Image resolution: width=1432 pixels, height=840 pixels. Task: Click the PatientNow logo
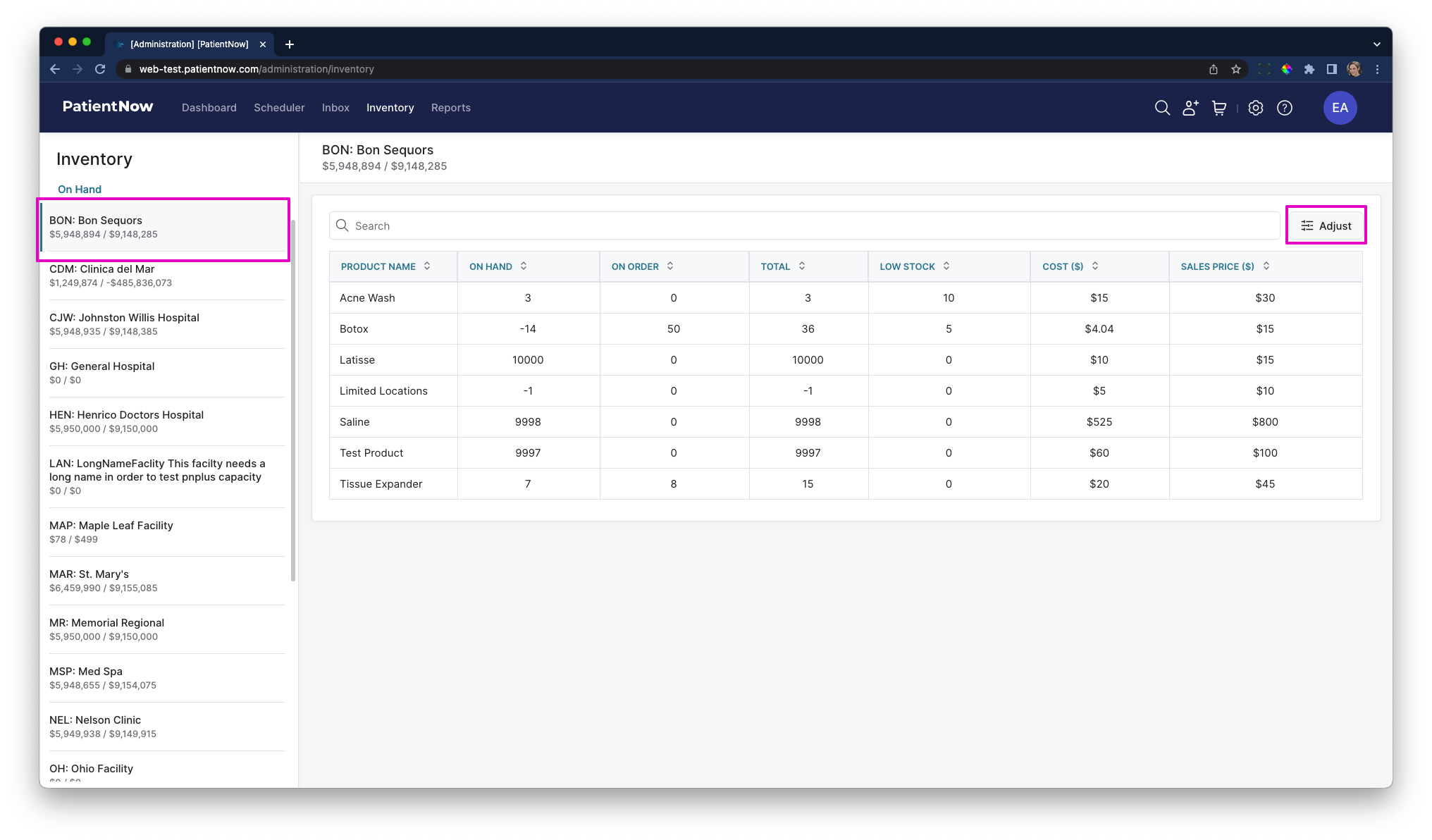108,106
